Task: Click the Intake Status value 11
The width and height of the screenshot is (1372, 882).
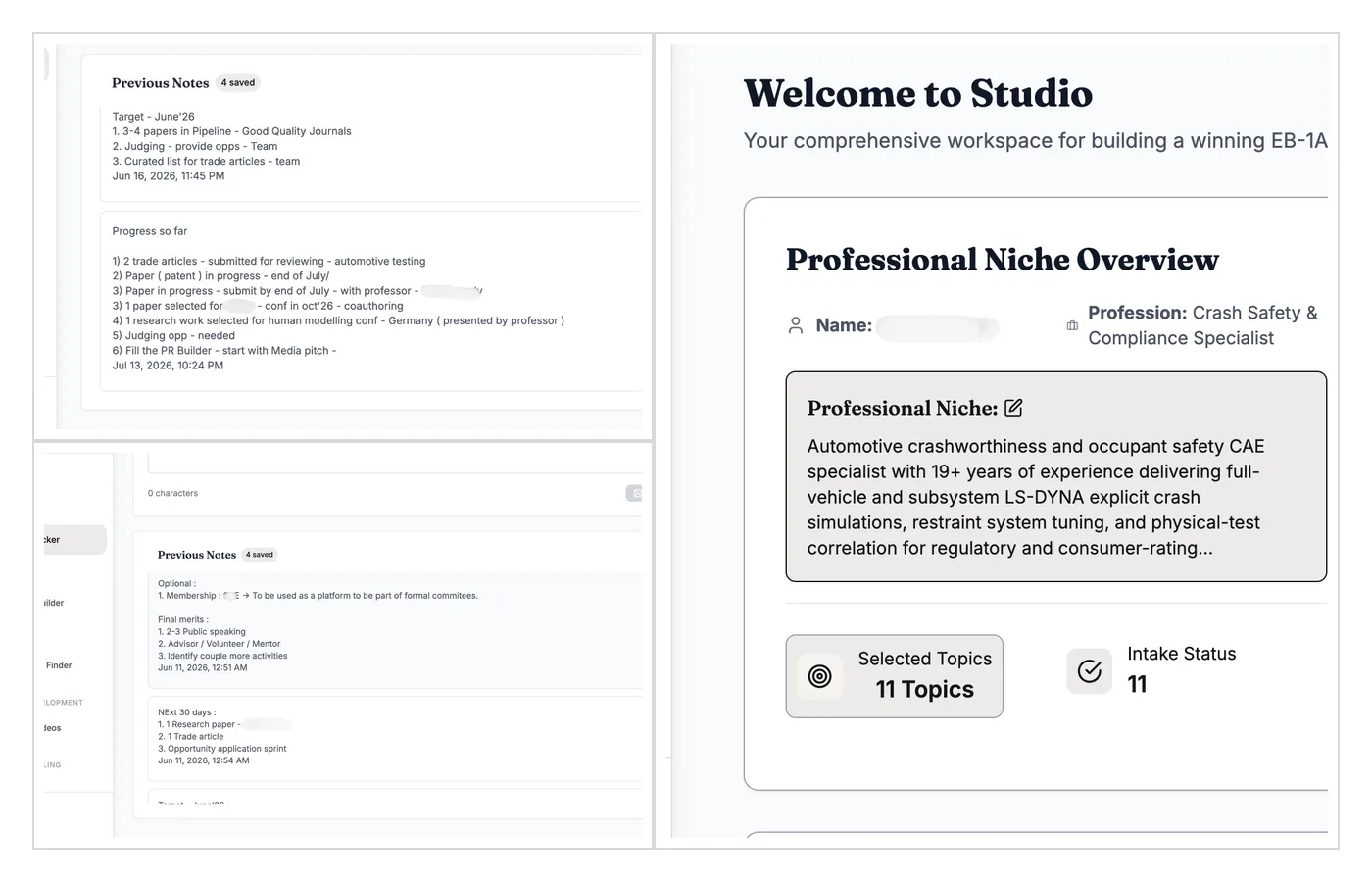Action: (x=1137, y=684)
